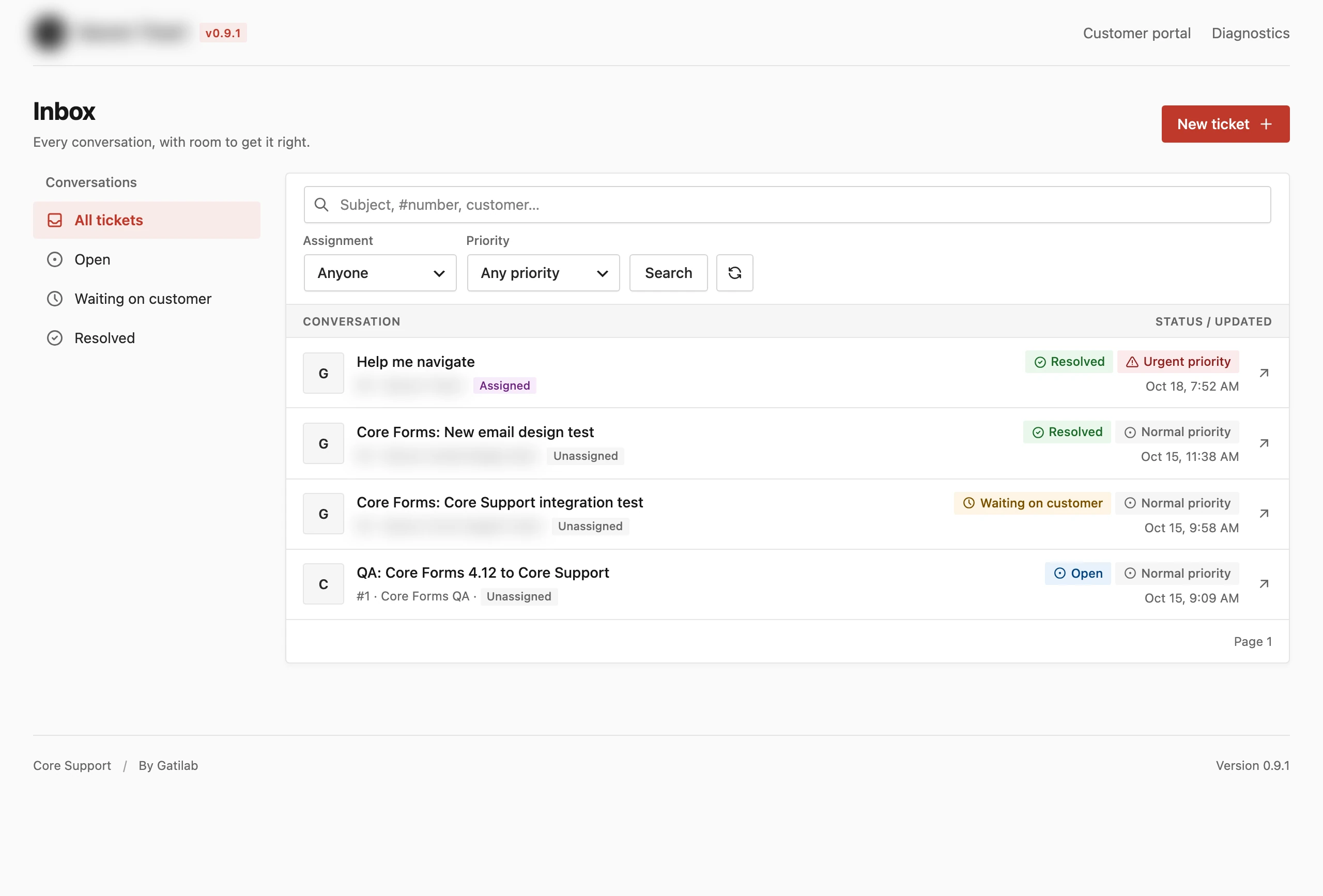Filter by Waiting on customer in sidebar
The height and width of the screenshot is (896, 1323).
tap(147, 298)
